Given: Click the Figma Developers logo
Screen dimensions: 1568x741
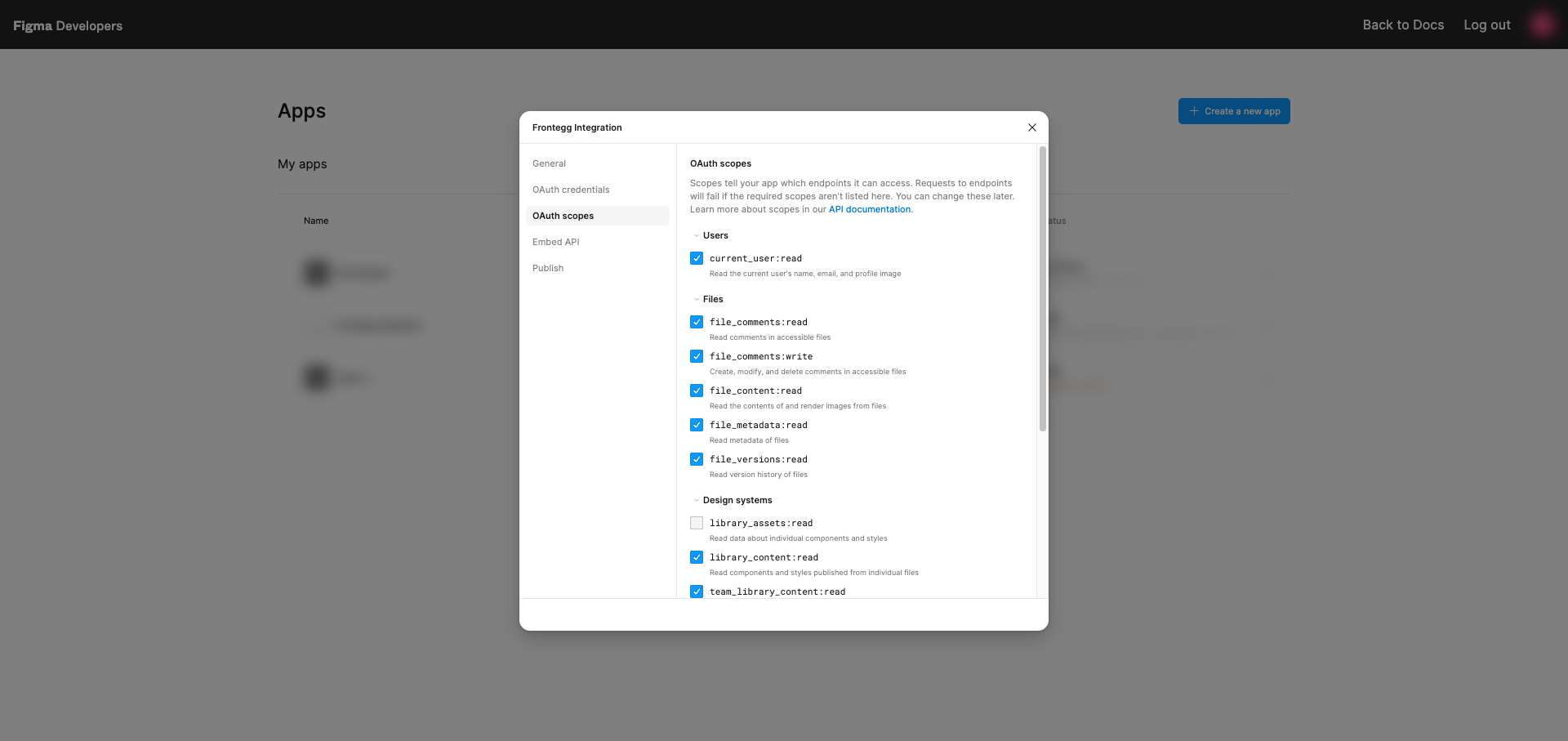Looking at the screenshot, I should pos(68,25).
